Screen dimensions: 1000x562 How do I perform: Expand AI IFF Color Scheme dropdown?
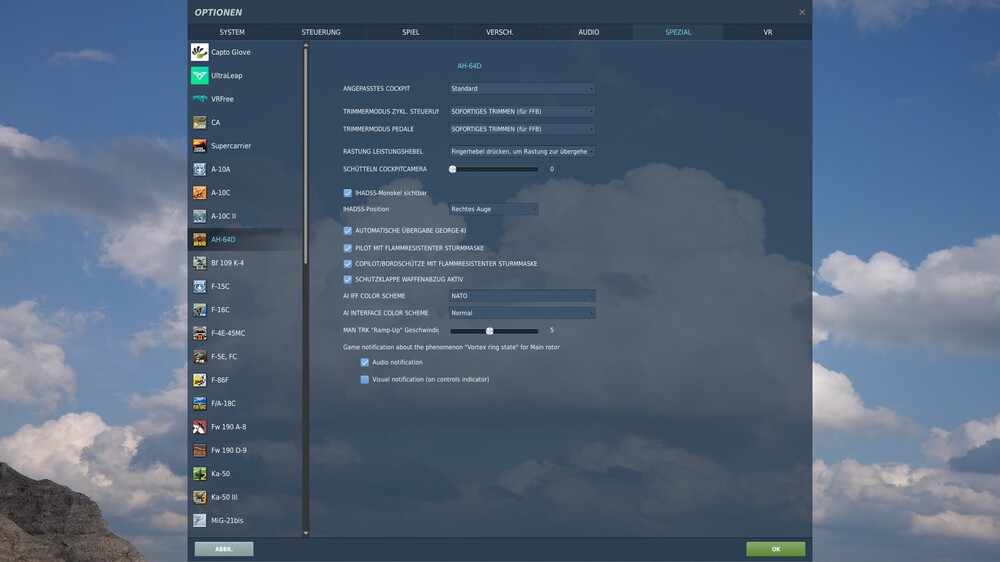click(522, 296)
